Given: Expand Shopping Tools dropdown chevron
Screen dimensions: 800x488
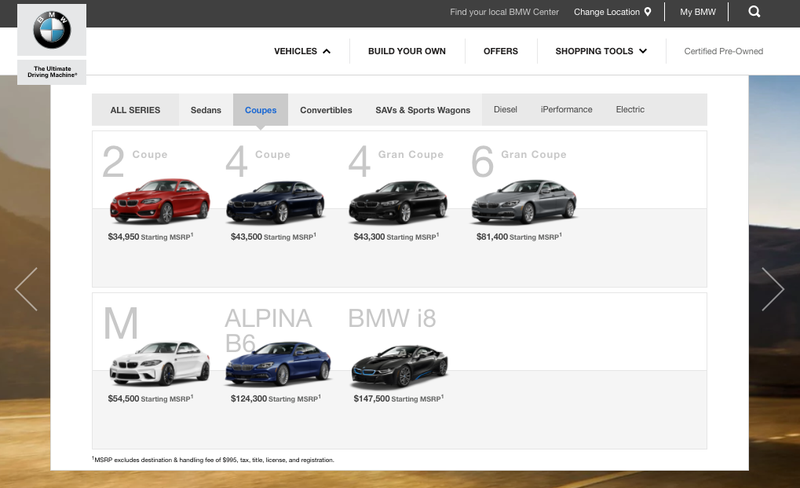Looking at the screenshot, I should 643,51.
